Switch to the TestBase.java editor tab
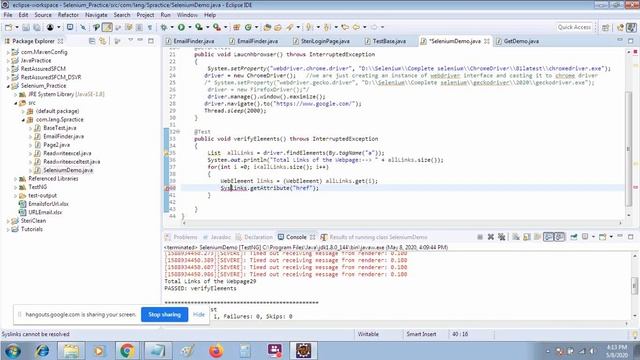 [x=385, y=41]
